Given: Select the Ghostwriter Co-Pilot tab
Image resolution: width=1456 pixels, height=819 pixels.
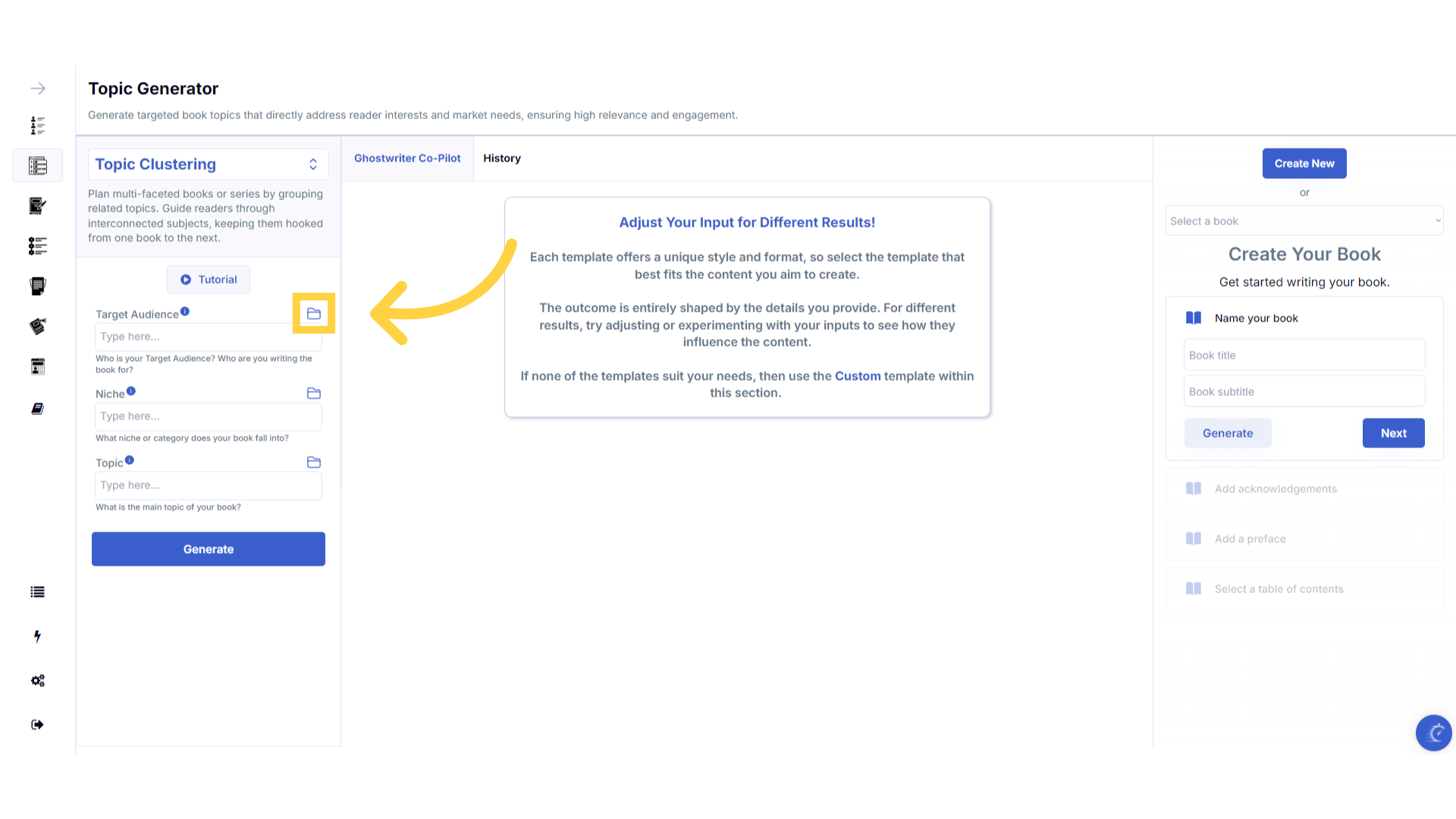Looking at the screenshot, I should click(x=407, y=158).
